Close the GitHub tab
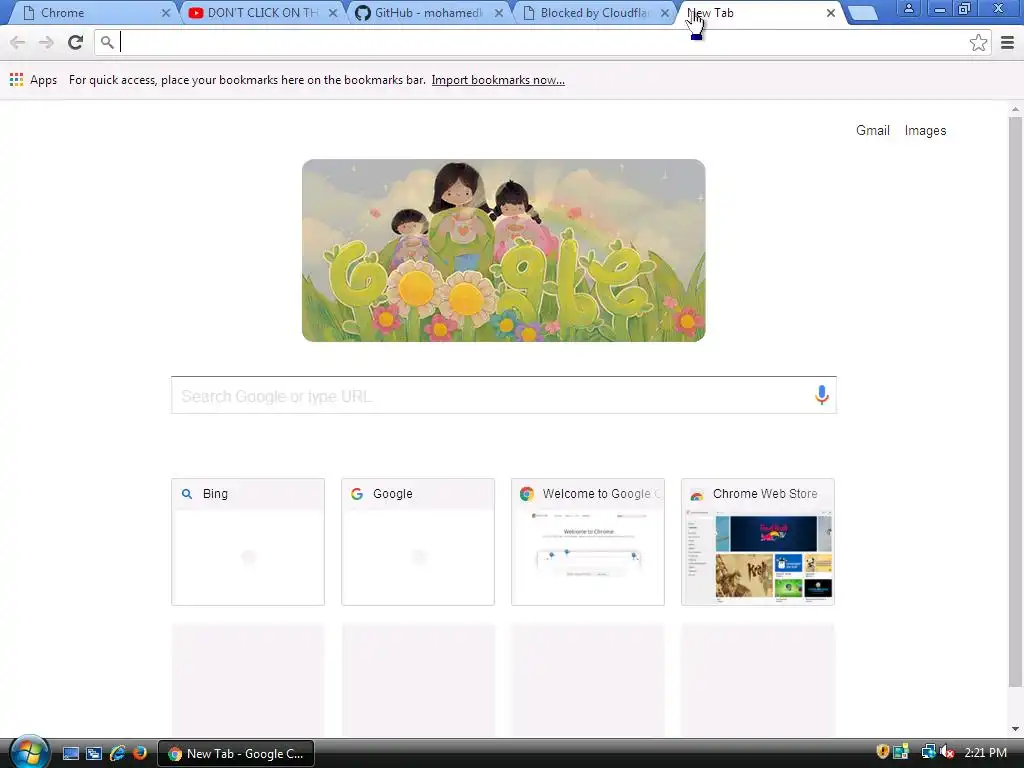1024x768 pixels. coord(499,13)
